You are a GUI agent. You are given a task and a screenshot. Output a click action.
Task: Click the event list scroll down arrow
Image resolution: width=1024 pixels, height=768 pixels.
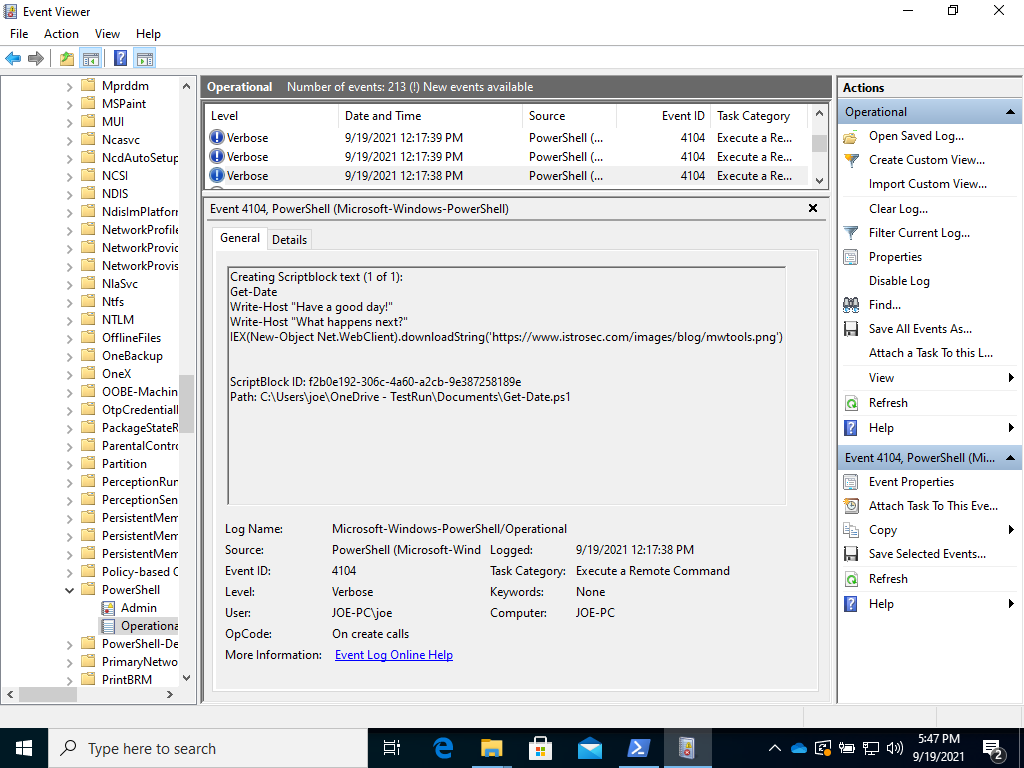click(820, 181)
